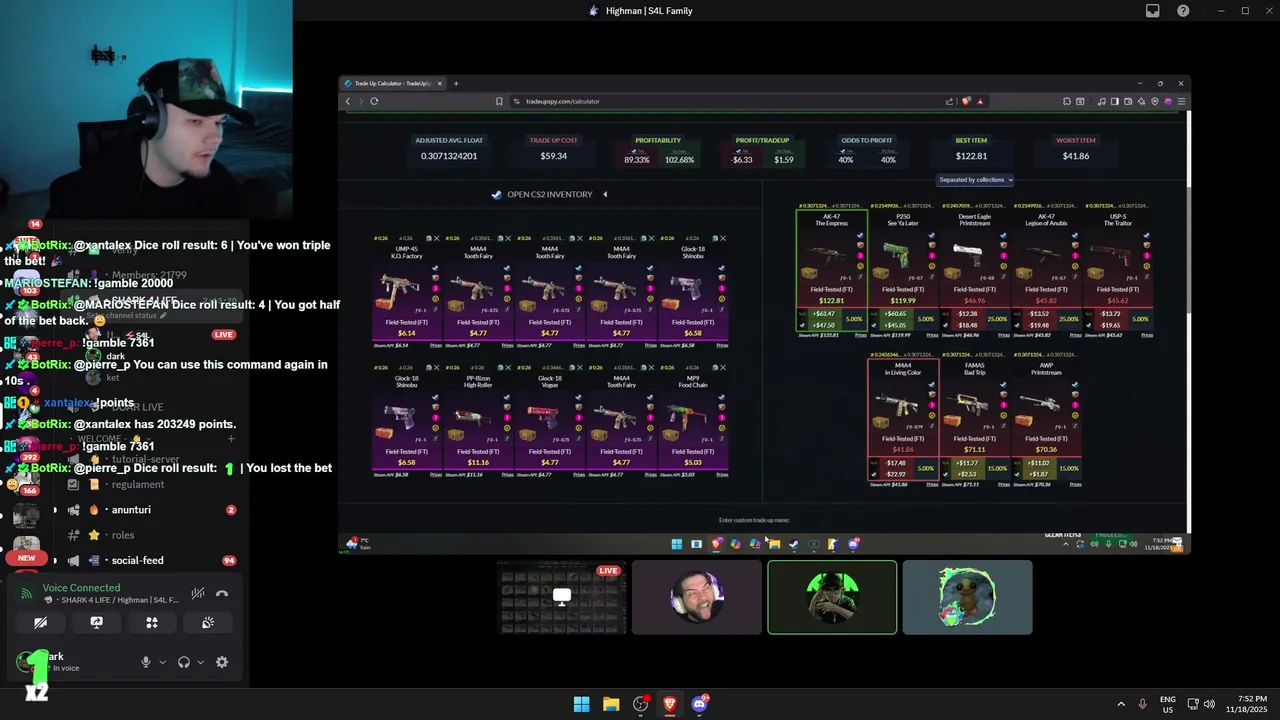This screenshot has width=1280, height=720.
Task: Click the Enter custom trade-up name field
Action: (754, 520)
